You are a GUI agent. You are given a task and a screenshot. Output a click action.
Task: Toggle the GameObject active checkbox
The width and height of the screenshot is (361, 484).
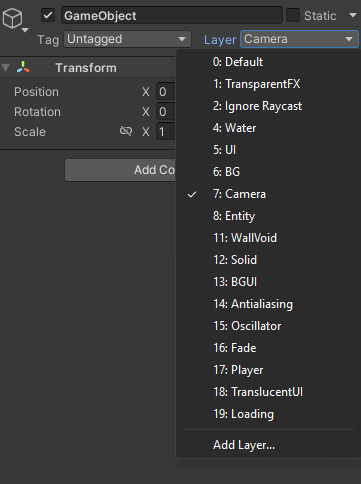pos(48,15)
